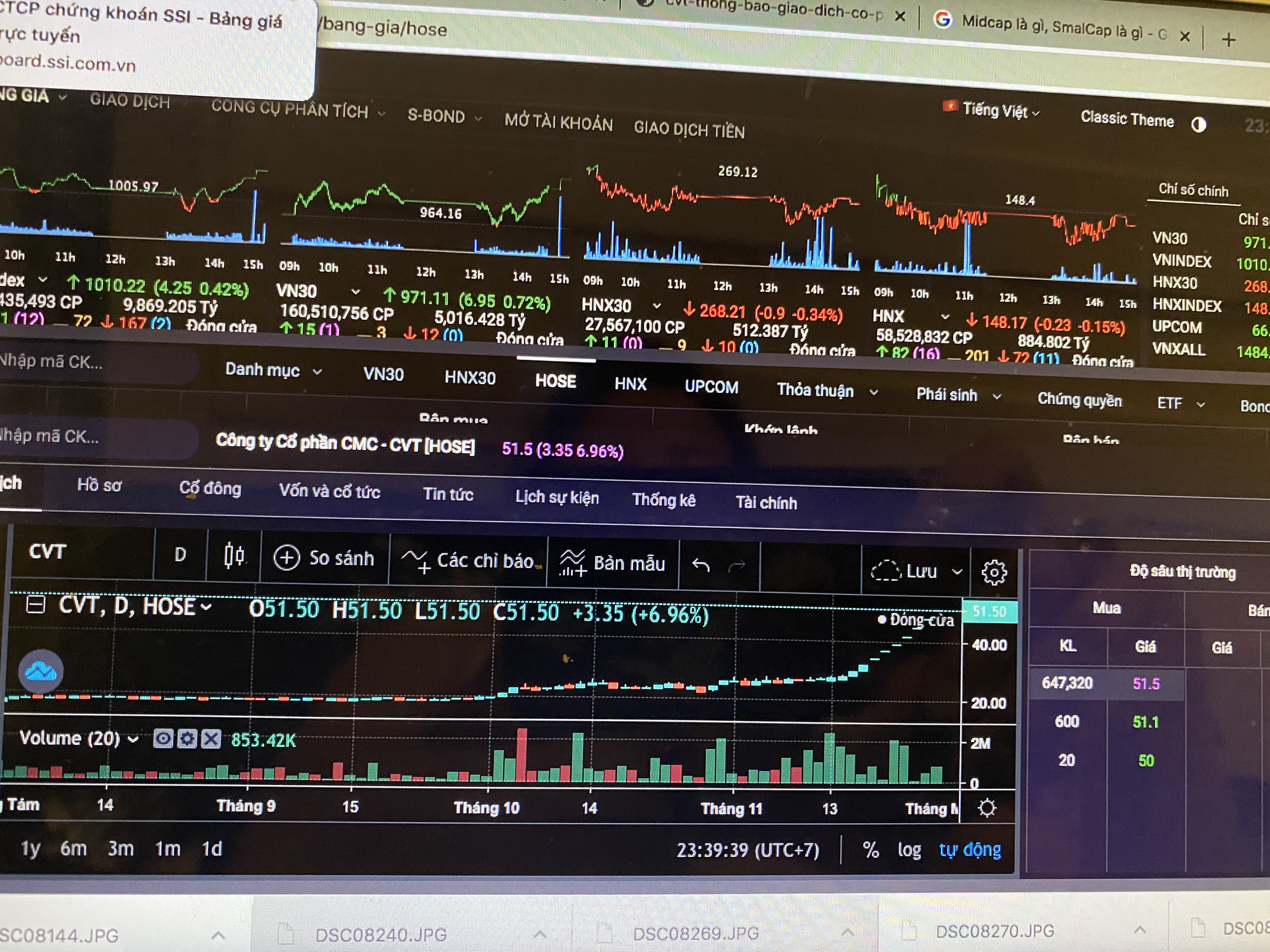Toggle log scale on chart
Screen dimensions: 1270x952
tap(909, 850)
